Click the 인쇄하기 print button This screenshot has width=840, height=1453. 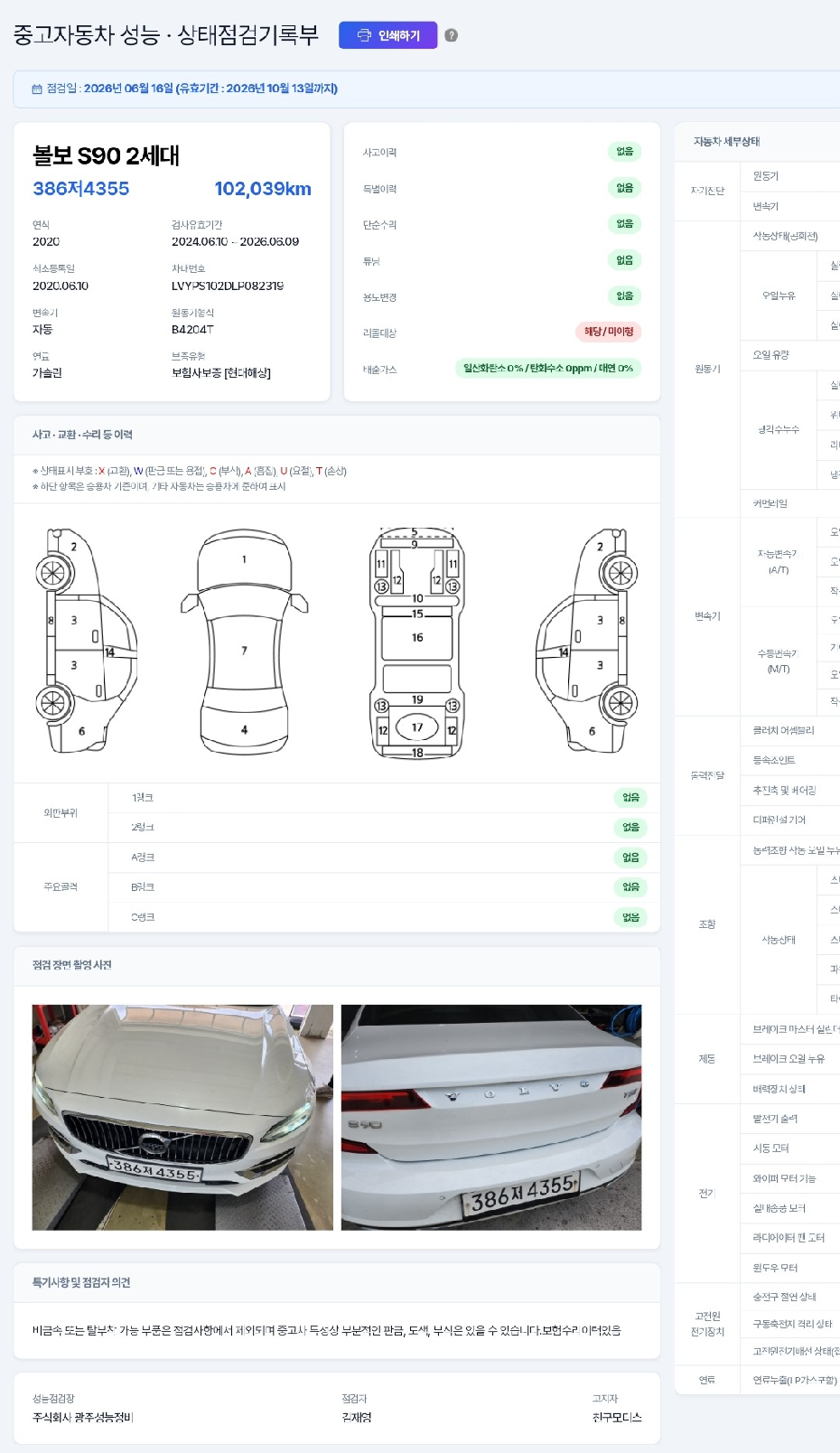[x=388, y=35]
